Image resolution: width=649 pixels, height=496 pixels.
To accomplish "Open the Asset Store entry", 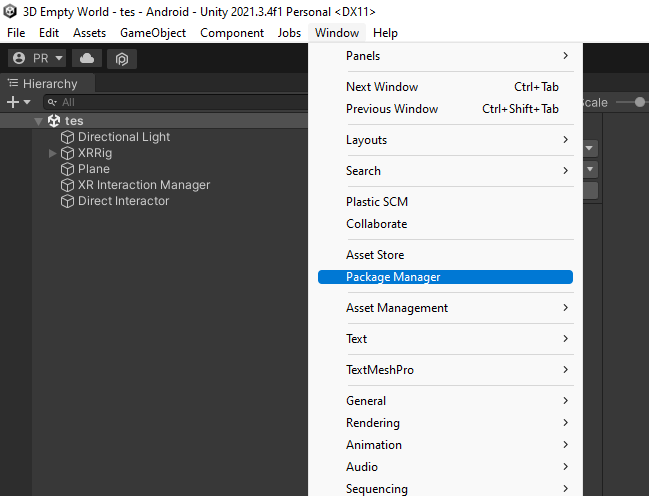I will [x=375, y=255].
